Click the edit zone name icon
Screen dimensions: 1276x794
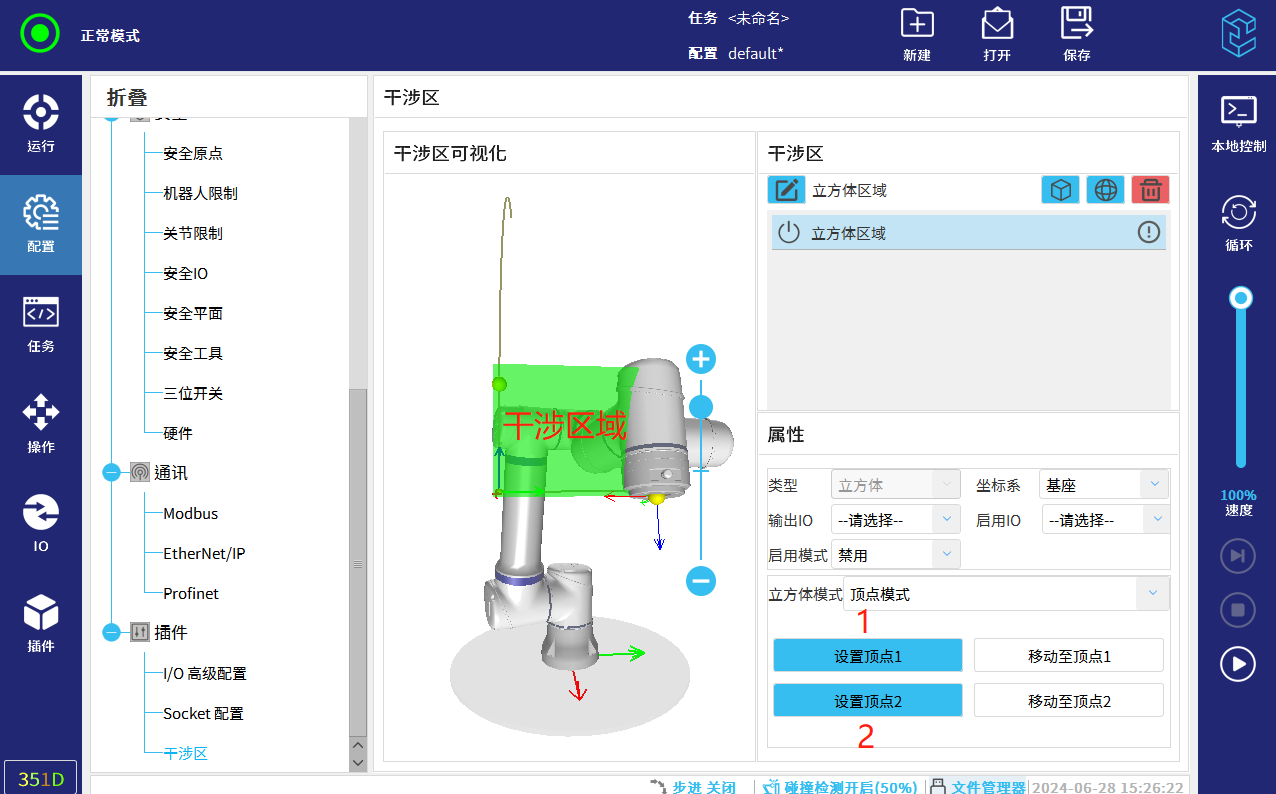(786, 190)
